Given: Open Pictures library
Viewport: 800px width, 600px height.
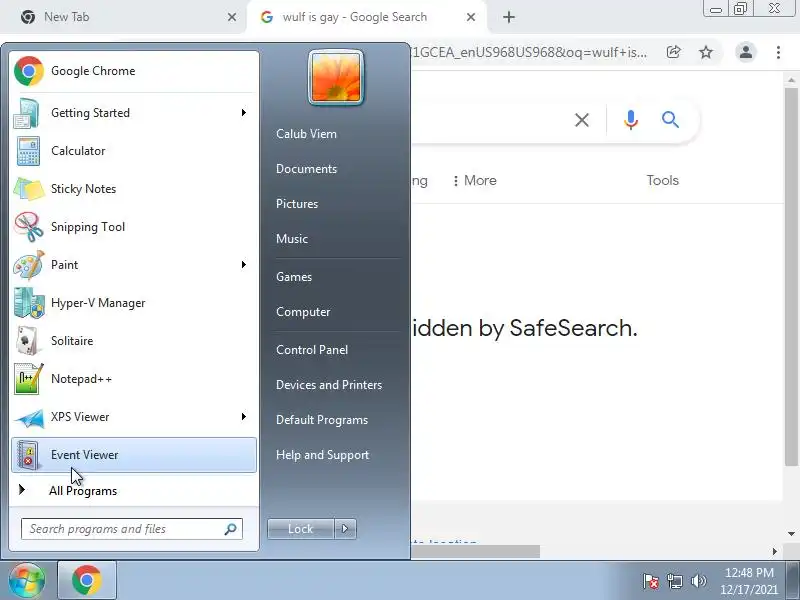Looking at the screenshot, I should click(x=297, y=204).
